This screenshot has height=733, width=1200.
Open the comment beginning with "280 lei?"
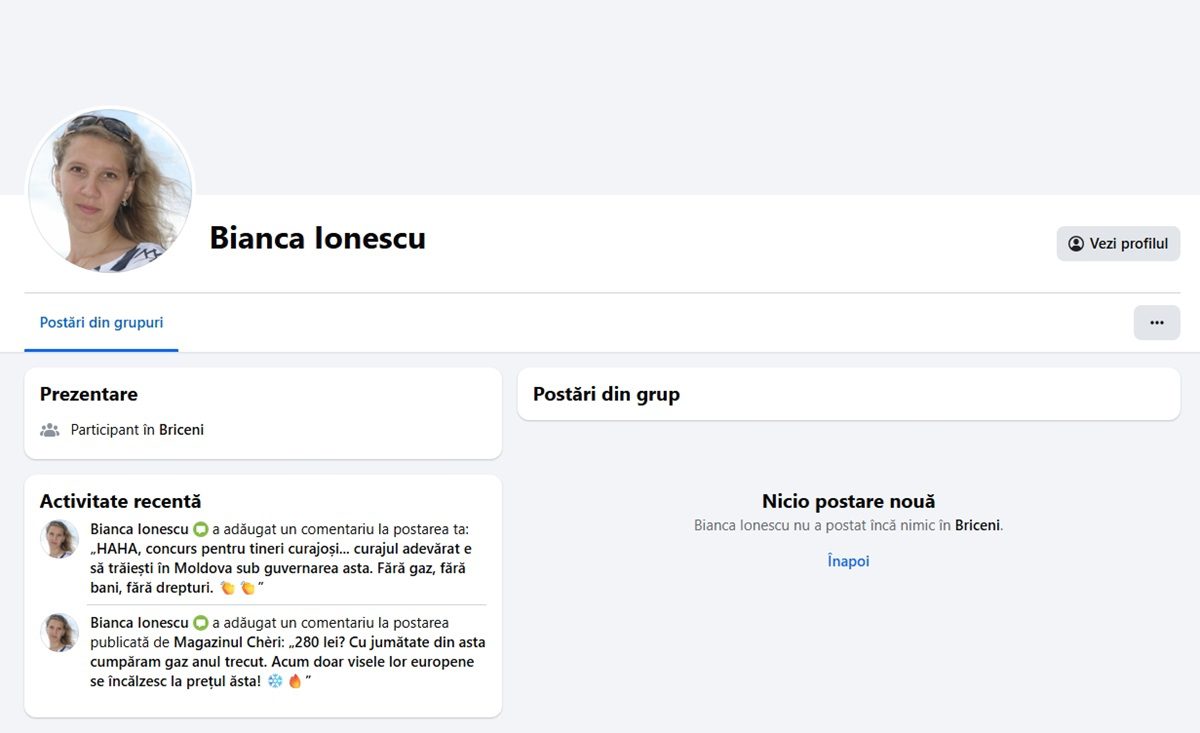pos(290,662)
